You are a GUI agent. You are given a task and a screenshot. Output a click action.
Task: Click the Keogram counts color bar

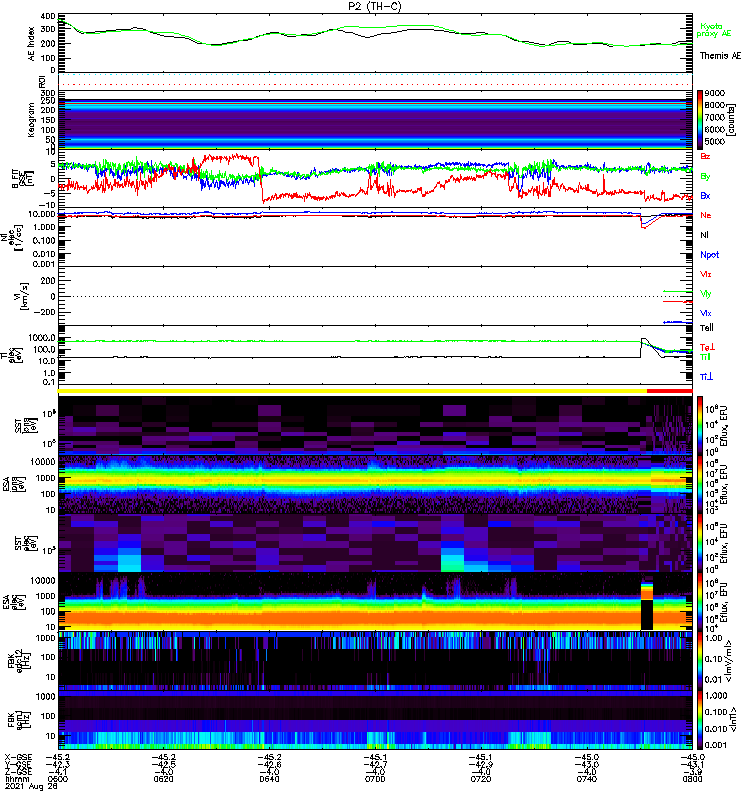click(x=700, y=120)
